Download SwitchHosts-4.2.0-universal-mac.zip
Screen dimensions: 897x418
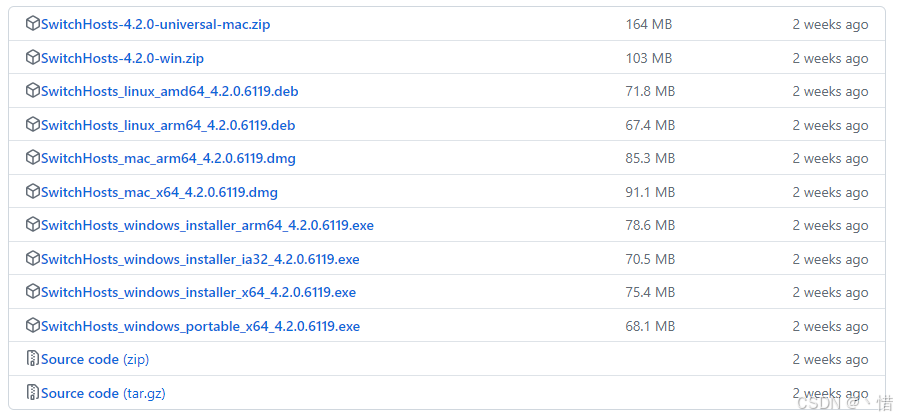pyautogui.click(x=156, y=25)
